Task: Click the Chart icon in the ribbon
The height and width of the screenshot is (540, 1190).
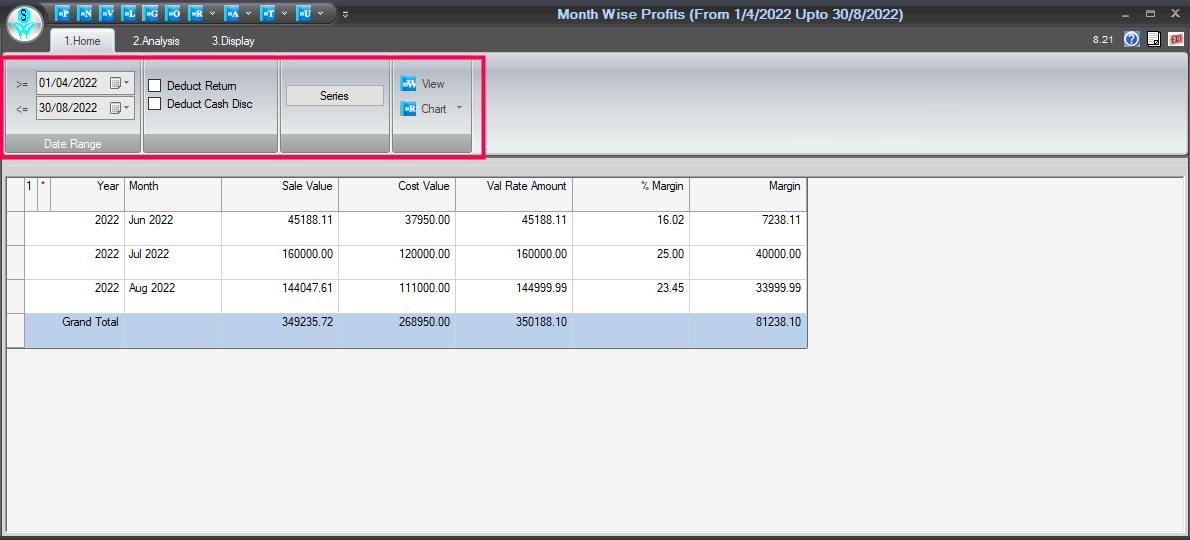Action: pyautogui.click(x=408, y=109)
